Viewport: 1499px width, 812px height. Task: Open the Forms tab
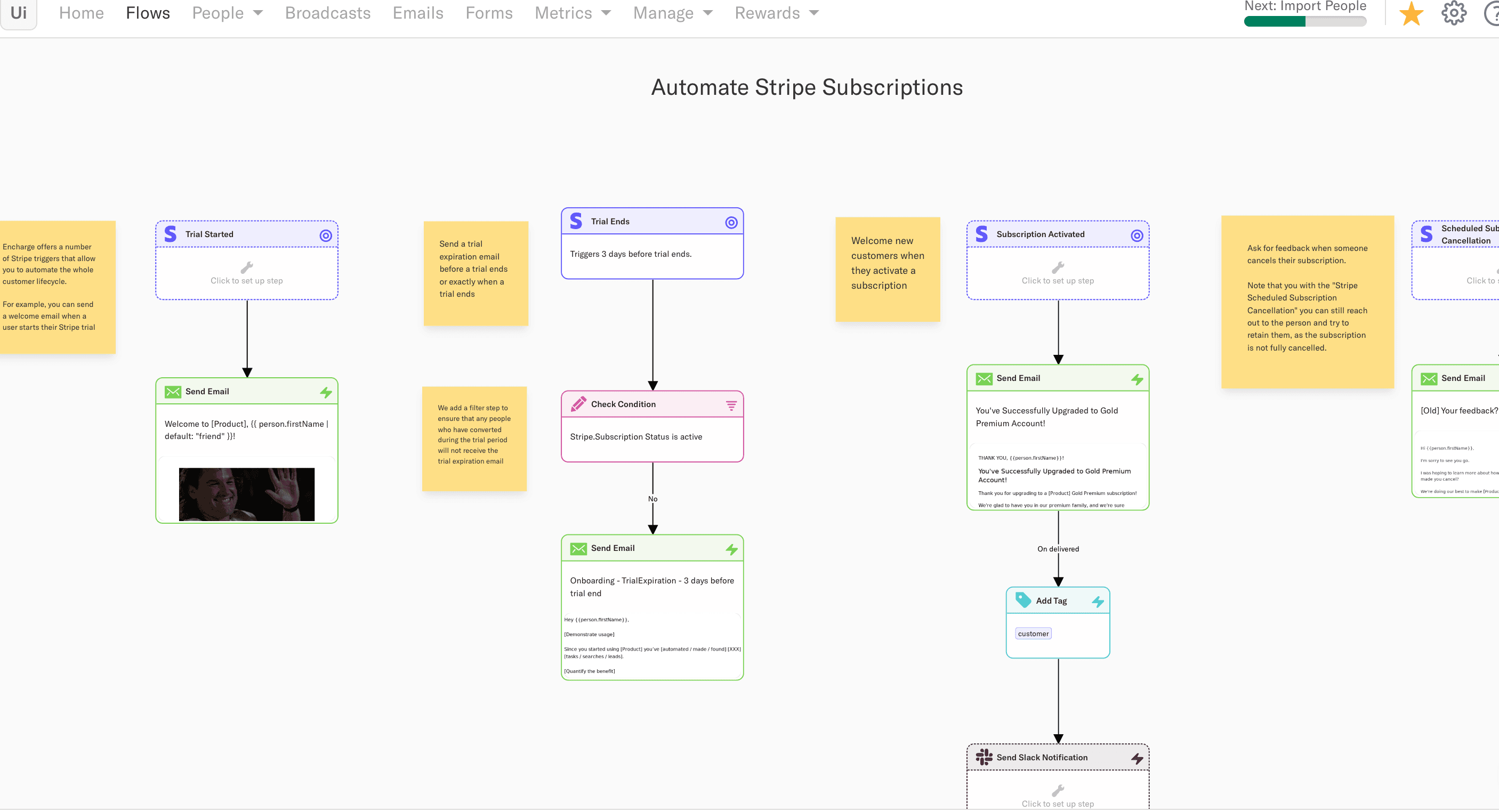pyautogui.click(x=489, y=13)
